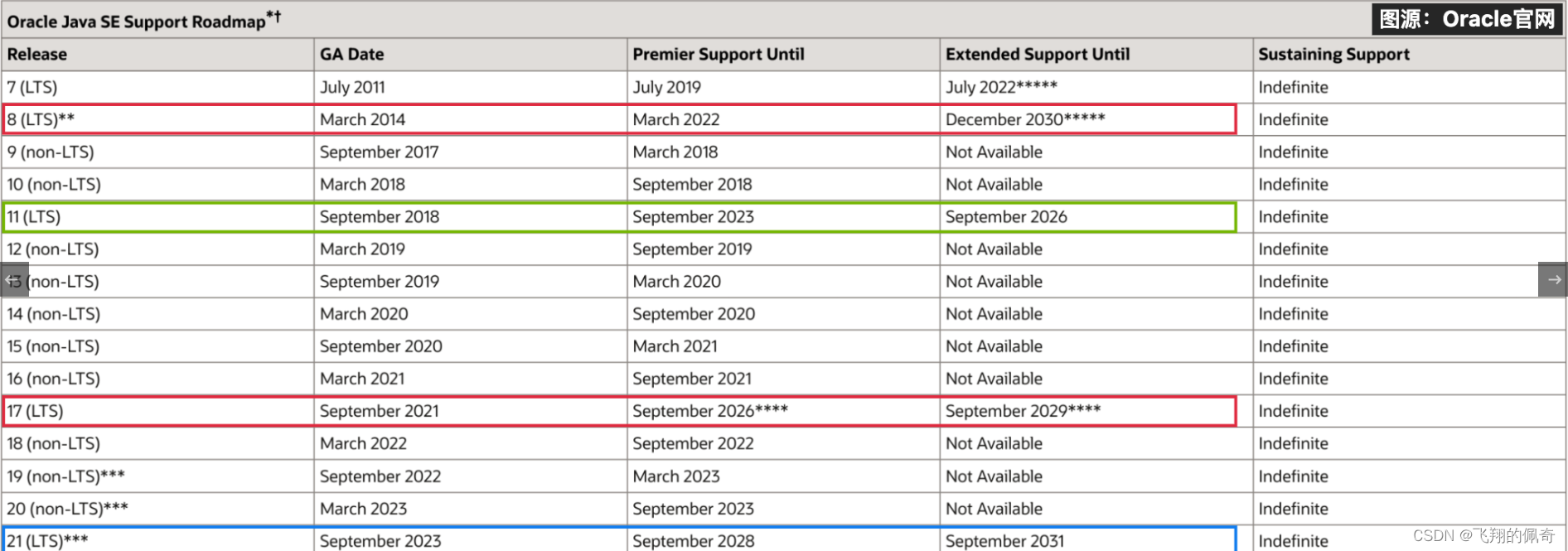Select the Premier Support Until header
This screenshot has height=551, width=1568.
(718, 55)
